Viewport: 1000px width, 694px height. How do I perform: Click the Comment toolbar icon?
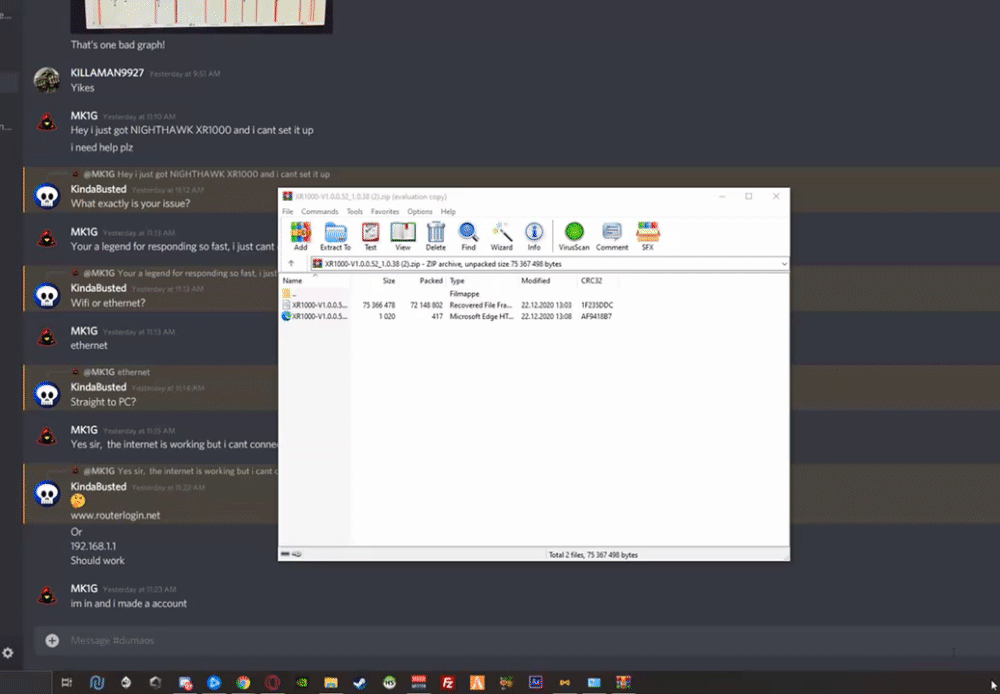click(x=612, y=236)
